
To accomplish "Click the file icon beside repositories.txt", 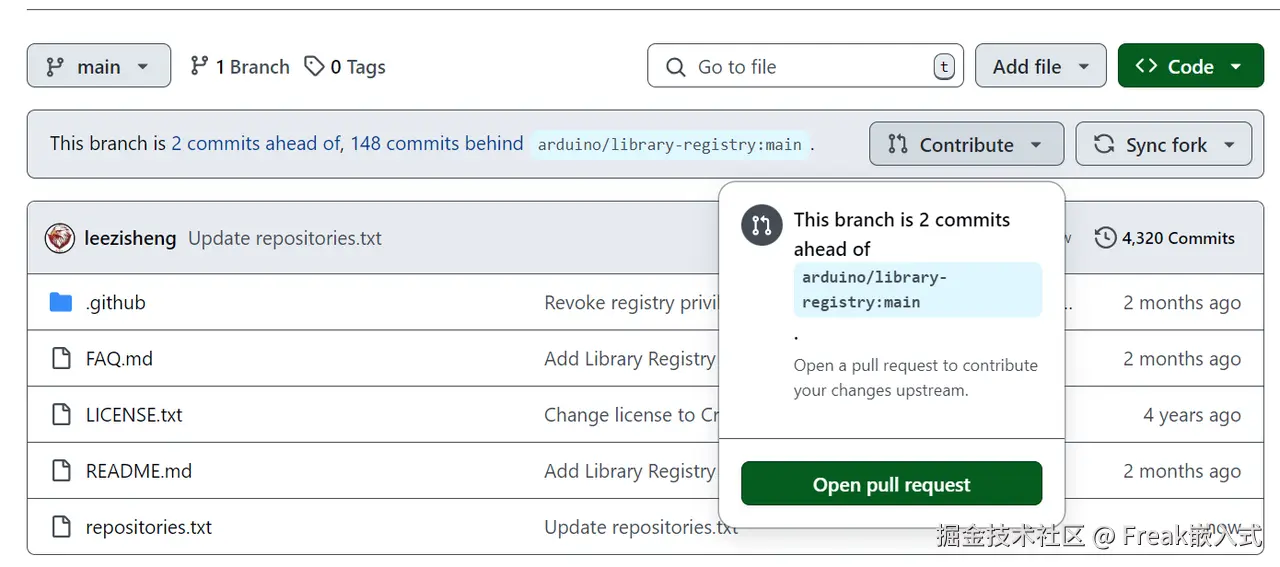I will tap(61, 527).
